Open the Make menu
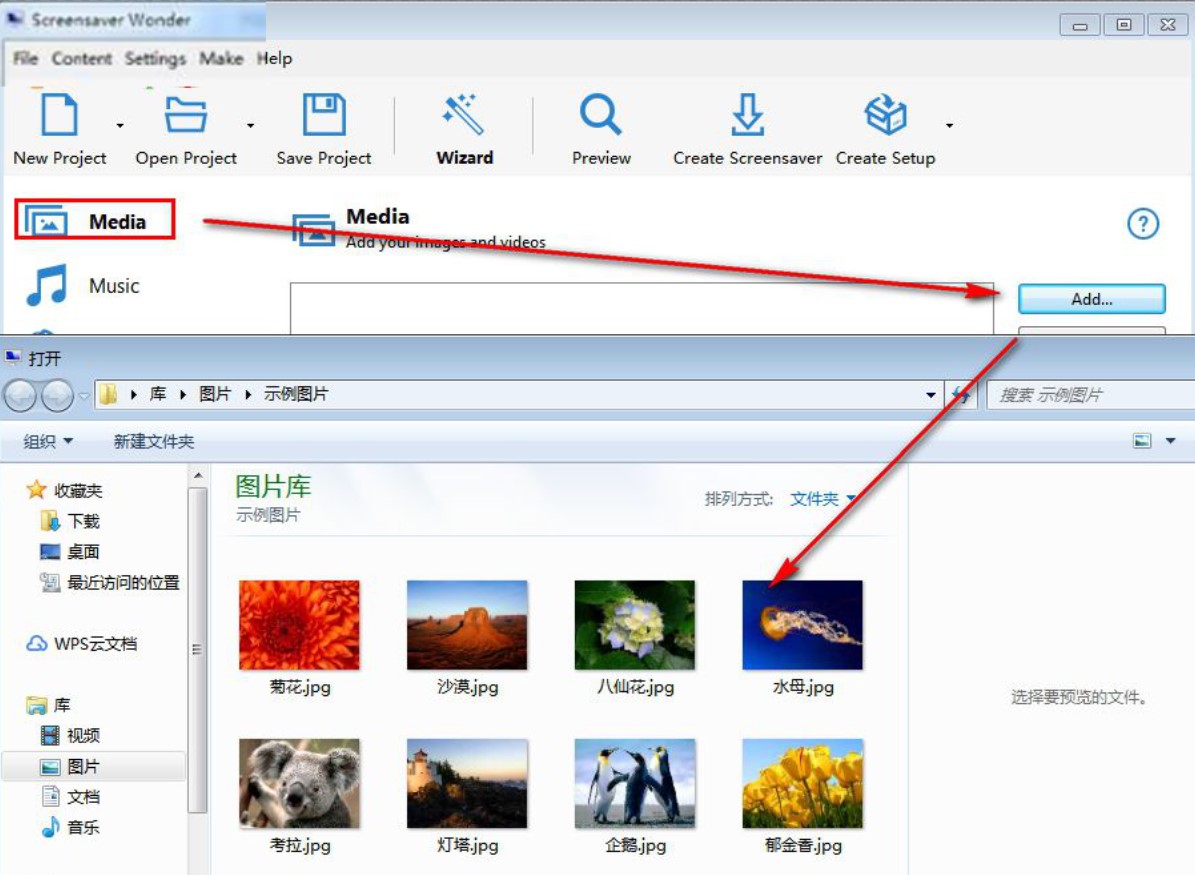1195x875 pixels. (x=221, y=58)
